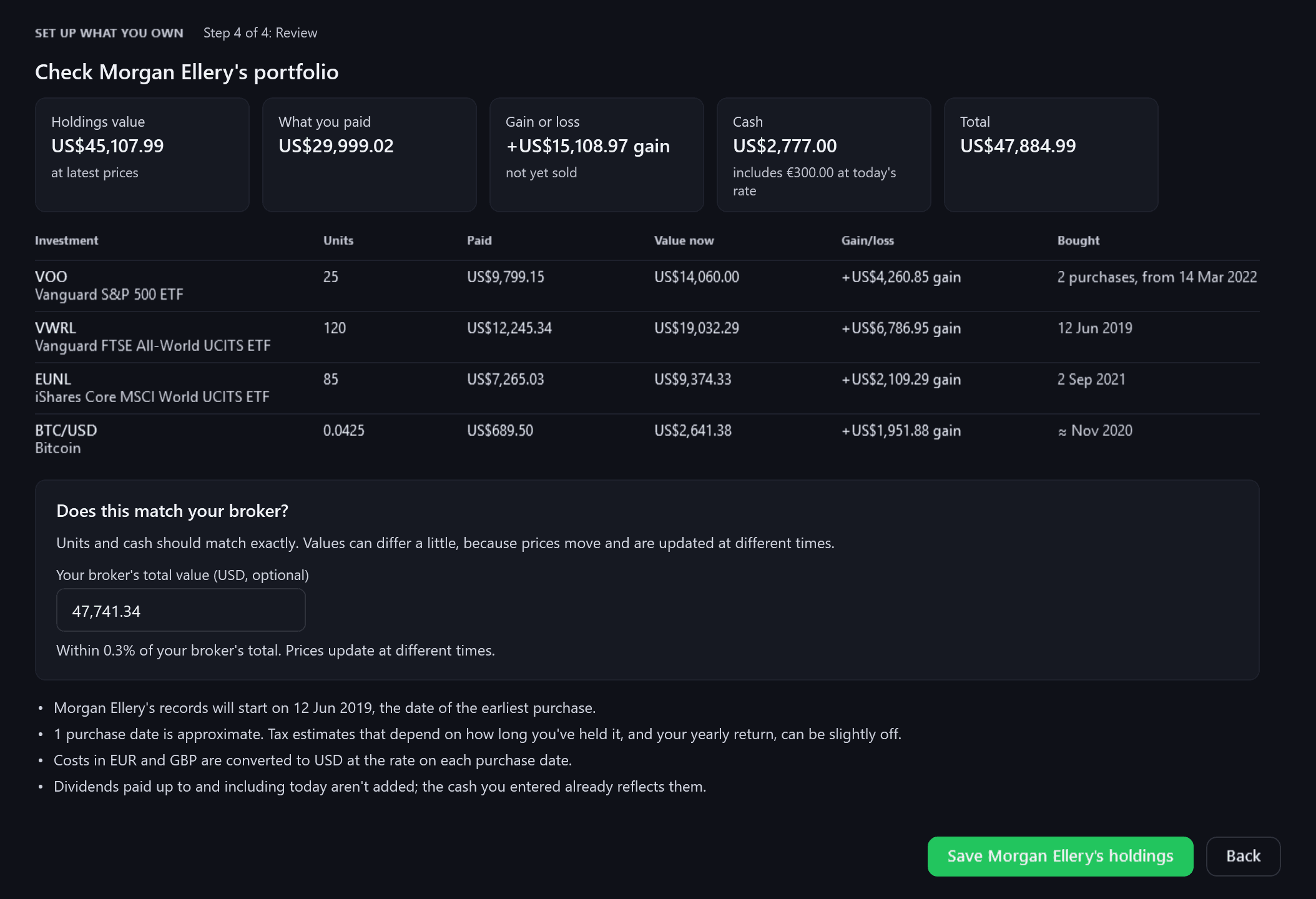Click EUNL's bought date 2 Sep 2021
1316x899 pixels.
coord(1091,379)
